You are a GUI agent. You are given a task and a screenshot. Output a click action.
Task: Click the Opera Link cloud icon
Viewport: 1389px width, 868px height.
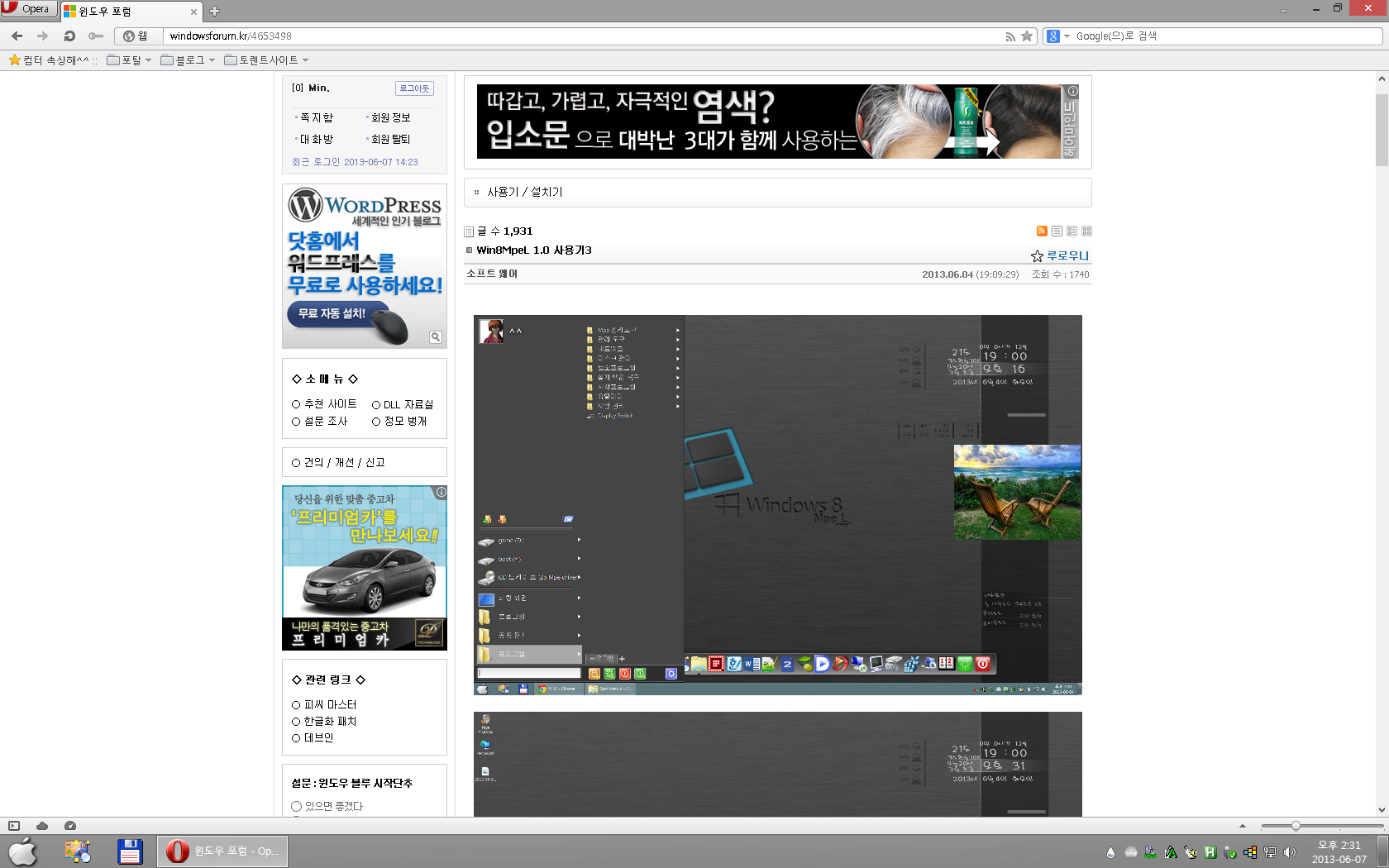coord(42,826)
